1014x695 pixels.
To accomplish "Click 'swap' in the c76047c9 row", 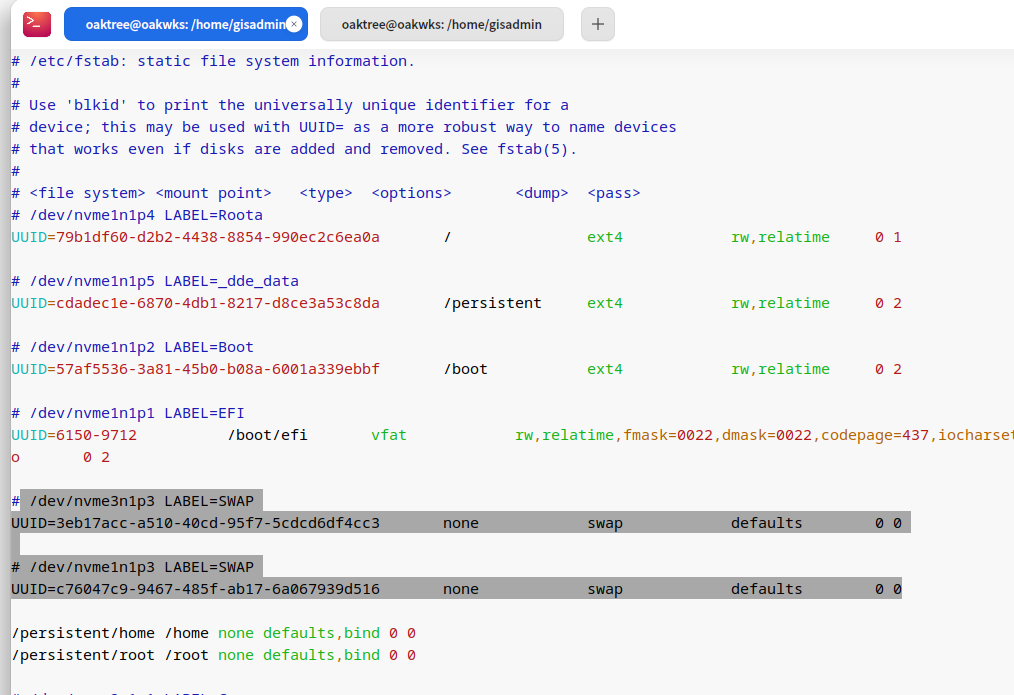I will click(605, 589).
